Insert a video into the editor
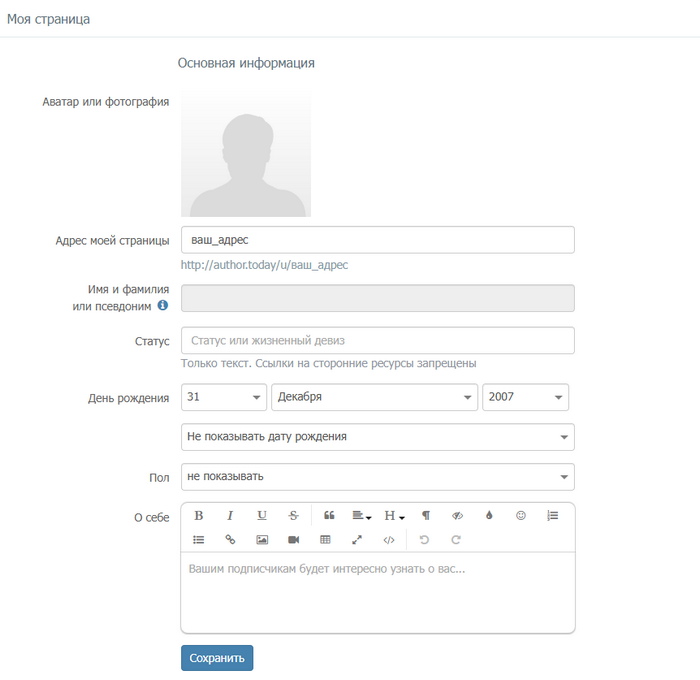The height and width of the screenshot is (680, 700). 293,540
